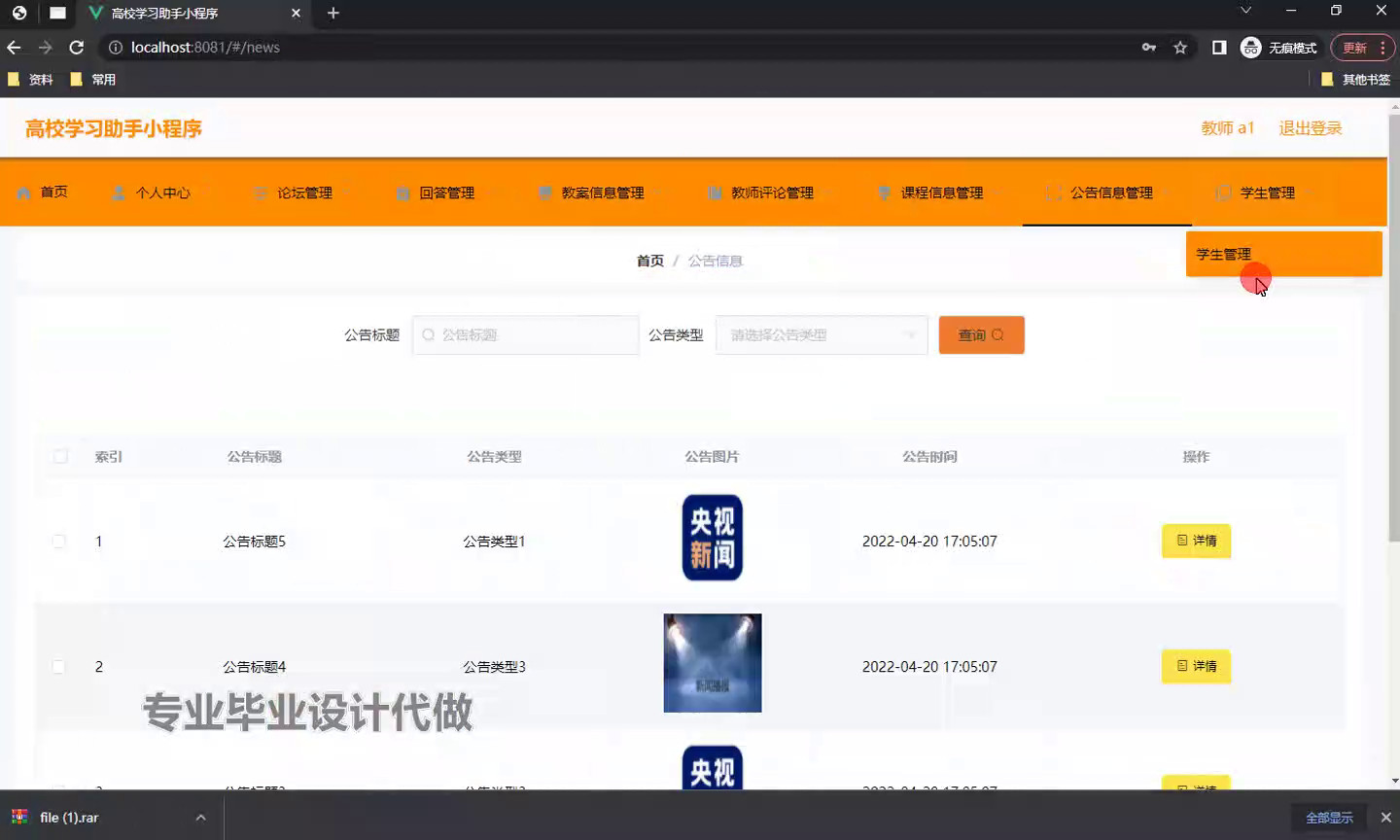Click the 高校学习助手小程序 site title
Viewport: 1400px width, 840px height.
[114, 128]
